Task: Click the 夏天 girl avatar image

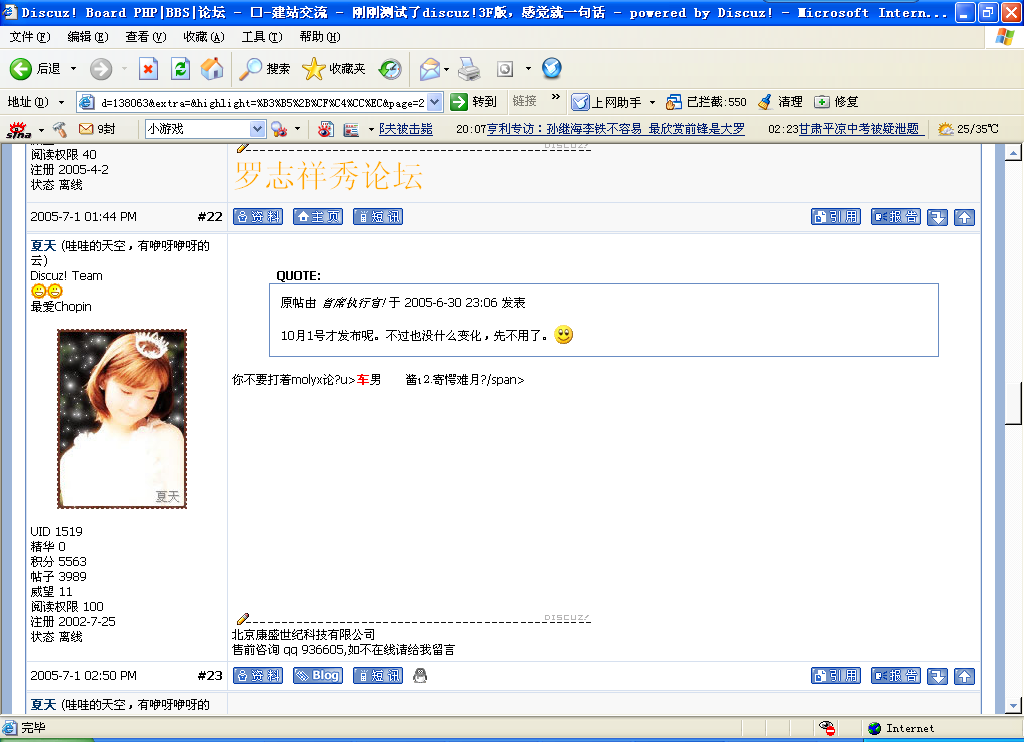Action: tap(122, 419)
